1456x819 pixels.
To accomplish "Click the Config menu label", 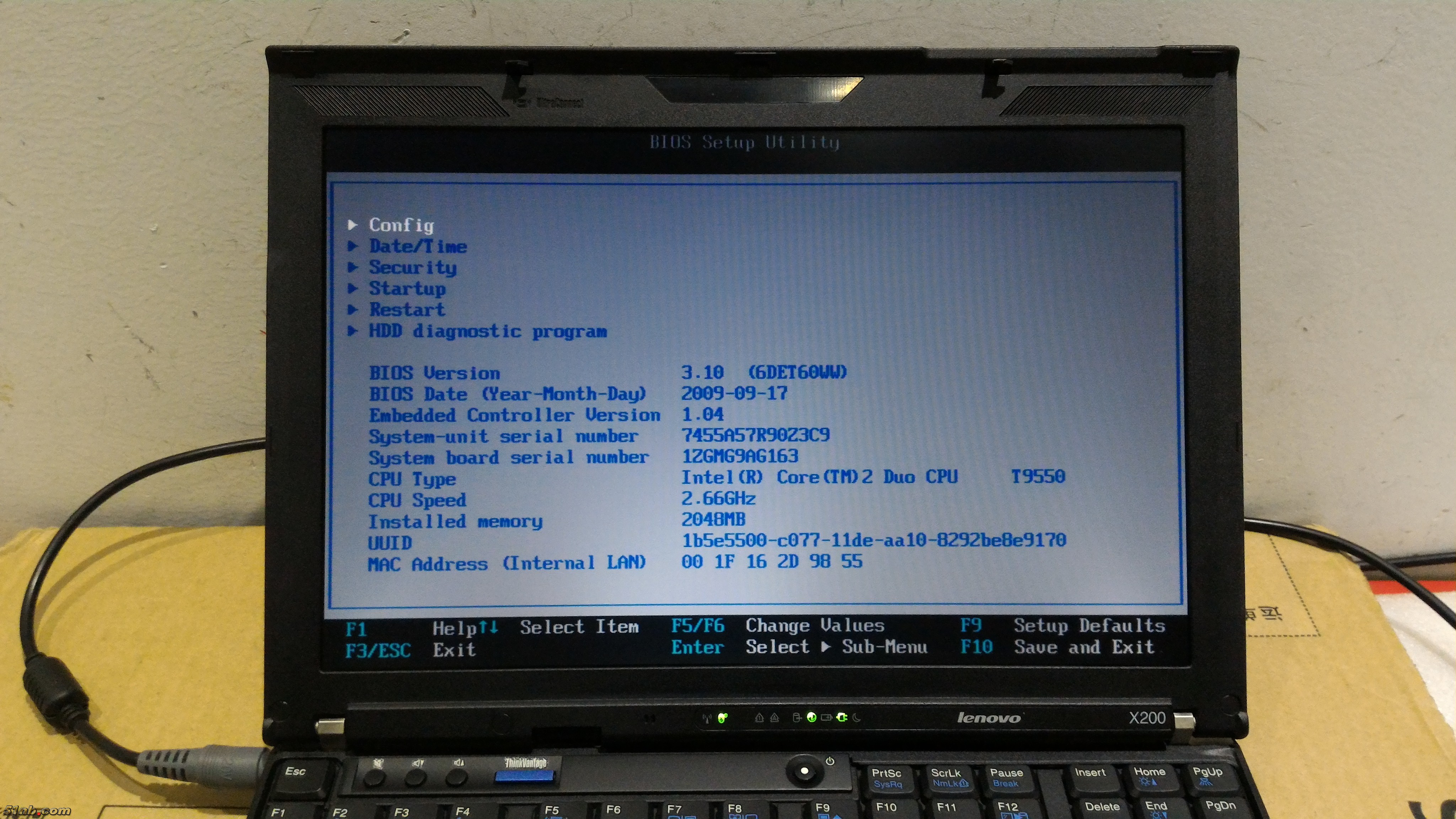I will click(x=401, y=225).
